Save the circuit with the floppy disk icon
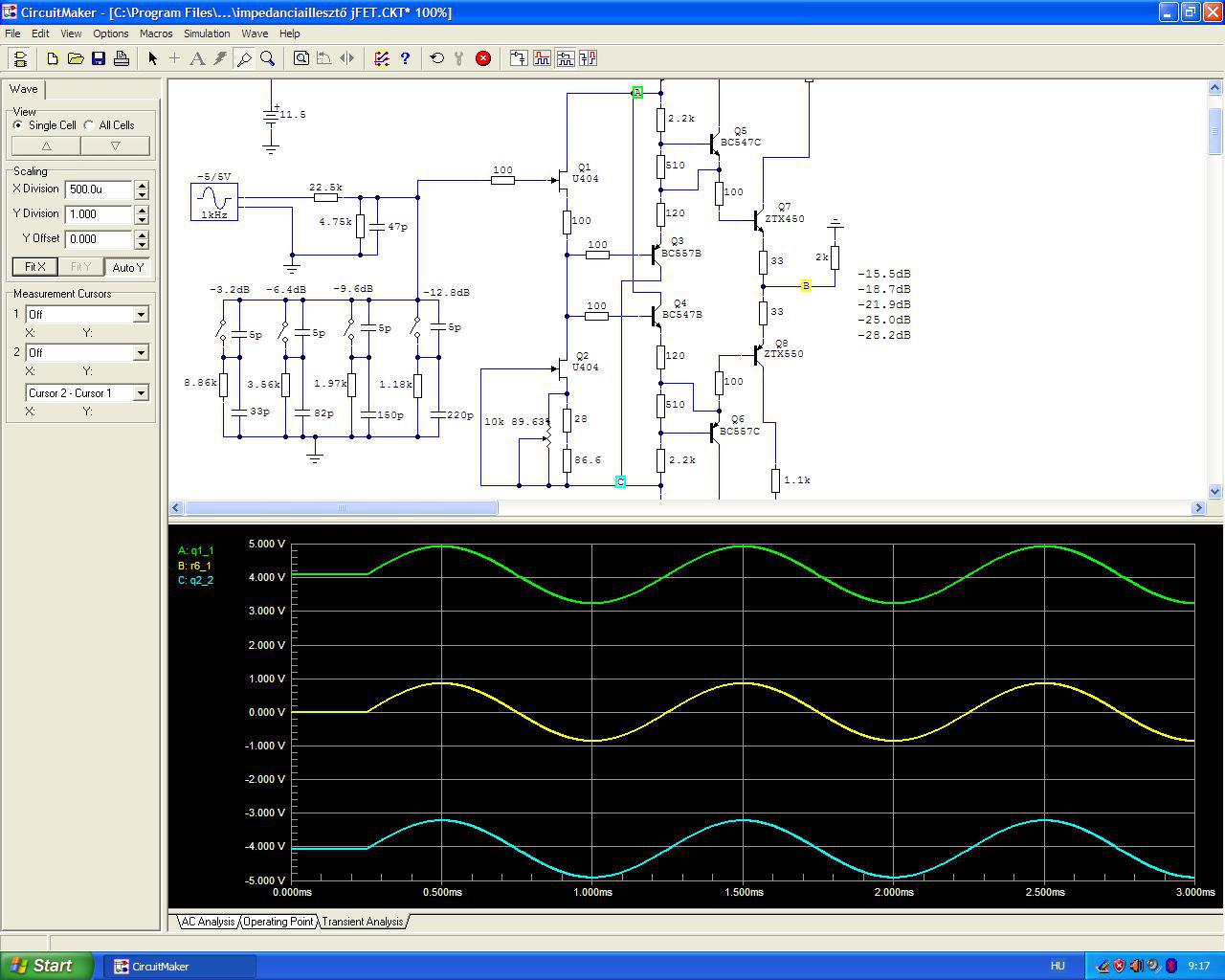The width and height of the screenshot is (1225, 980). [x=99, y=58]
